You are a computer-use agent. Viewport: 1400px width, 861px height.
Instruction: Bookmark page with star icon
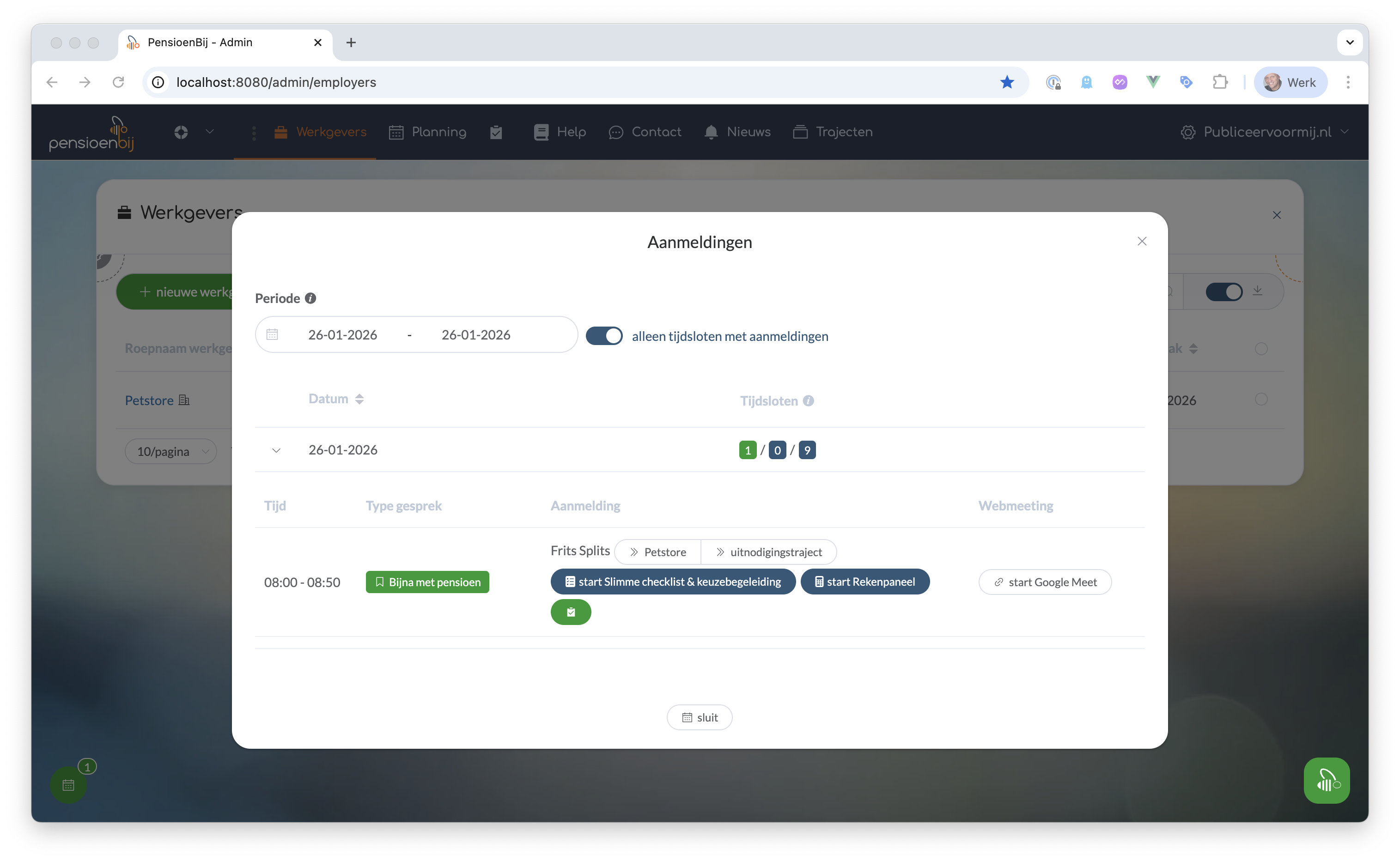(1007, 83)
